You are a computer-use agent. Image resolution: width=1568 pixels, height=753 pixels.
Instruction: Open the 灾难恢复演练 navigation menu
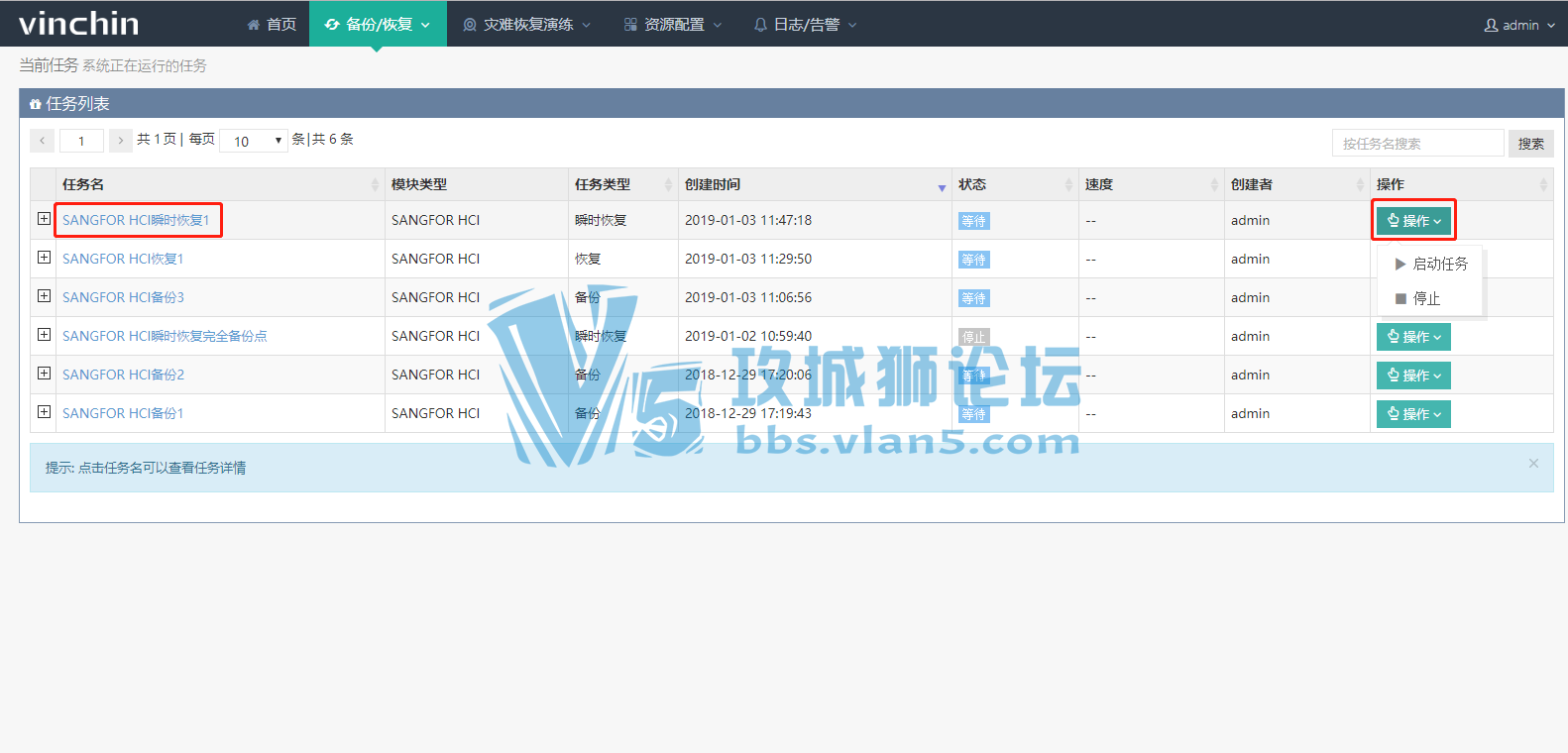pyautogui.click(x=526, y=24)
